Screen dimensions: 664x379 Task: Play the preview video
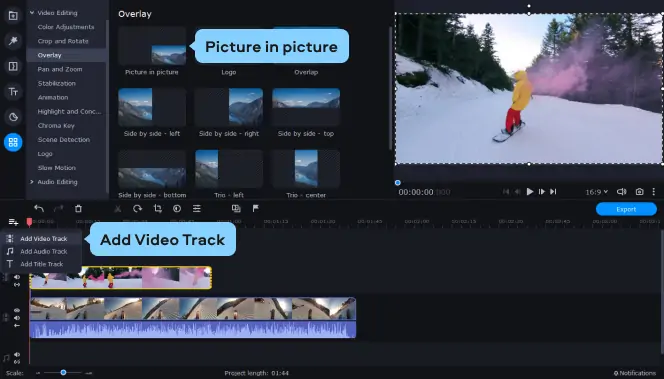[x=530, y=192]
